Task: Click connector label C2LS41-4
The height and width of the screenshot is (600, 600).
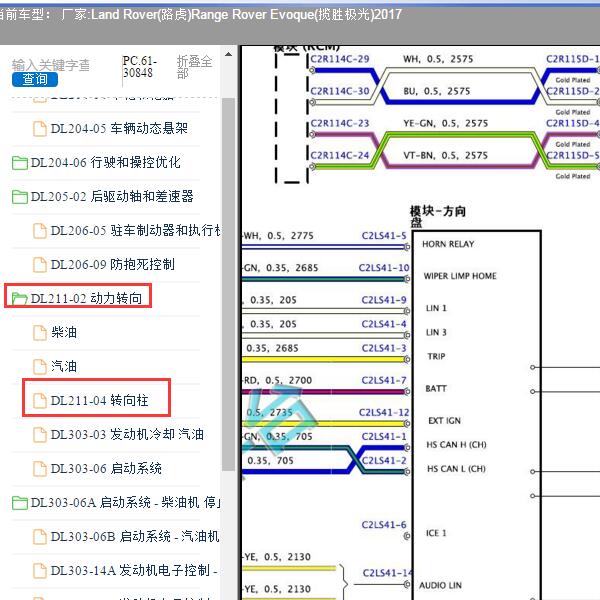Action: (x=384, y=324)
